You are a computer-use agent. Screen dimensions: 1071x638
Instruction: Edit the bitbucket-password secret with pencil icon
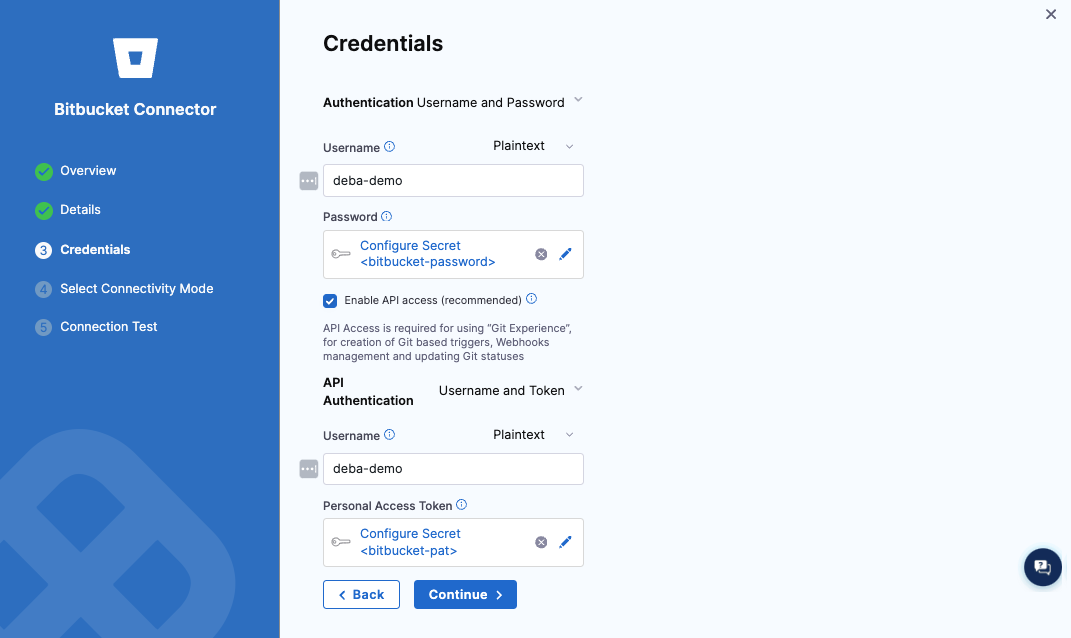click(x=565, y=254)
